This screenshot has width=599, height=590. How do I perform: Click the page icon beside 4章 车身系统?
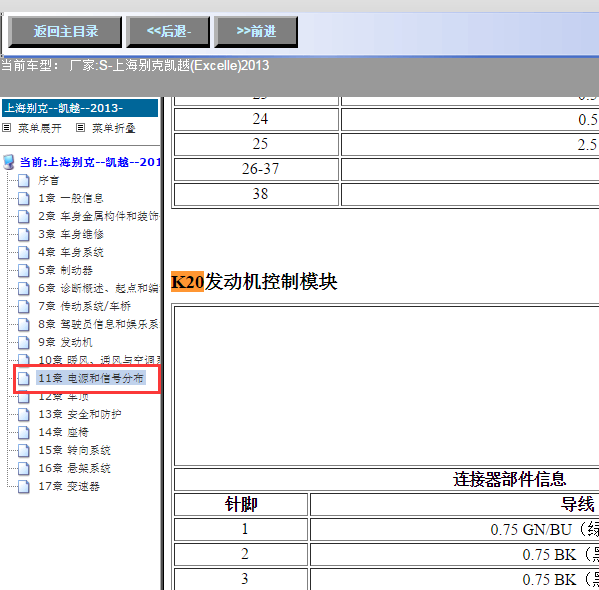tap(24, 252)
